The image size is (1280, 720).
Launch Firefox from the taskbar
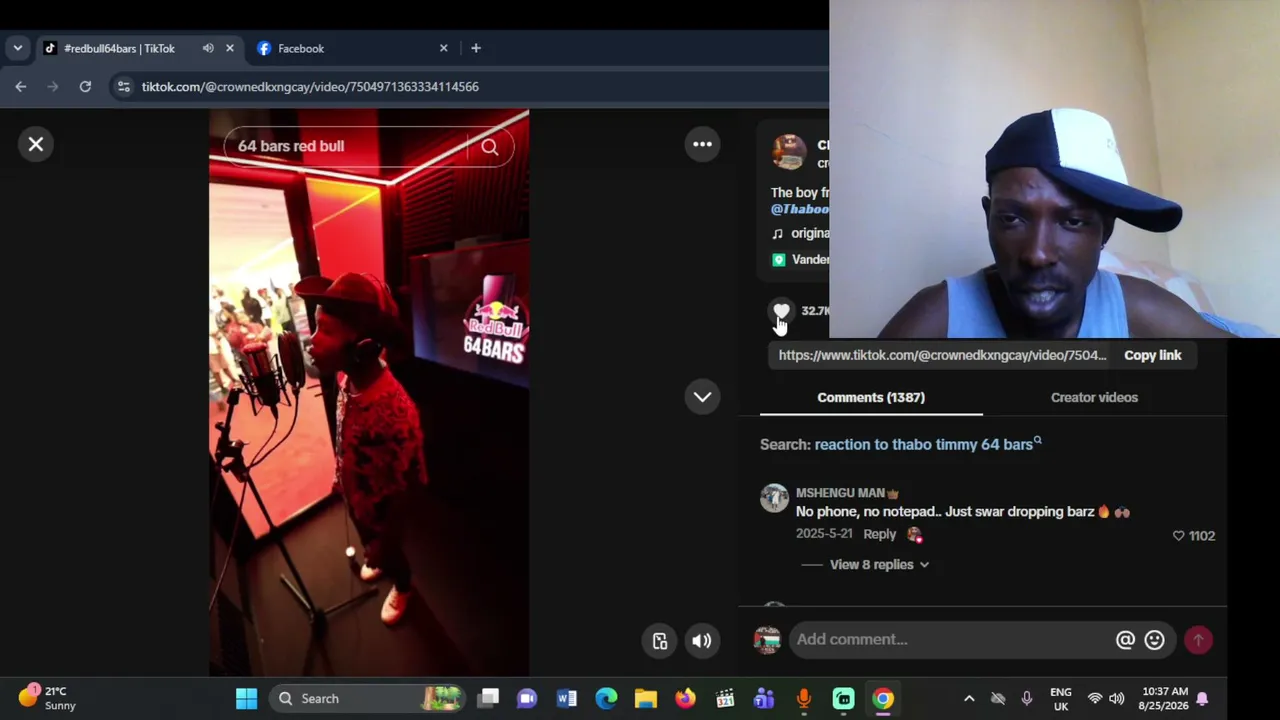[x=685, y=699]
